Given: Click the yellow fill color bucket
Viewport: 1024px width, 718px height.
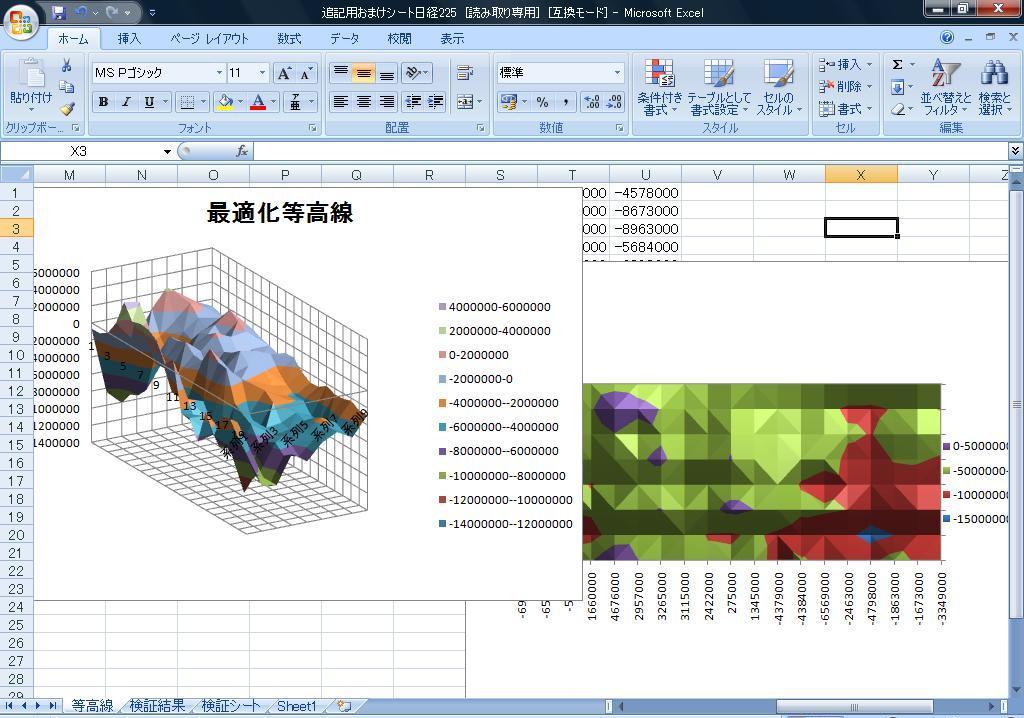Looking at the screenshot, I should (225, 102).
